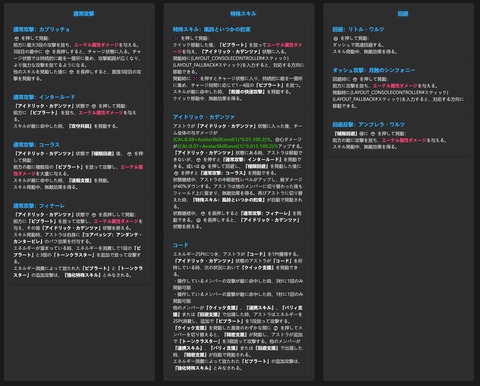Click LAYOUT_CONSOLECONTROLLER text in 月蝕のシンフォニー section
The width and height of the screenshot is (480, 386).
coord(399,93)
